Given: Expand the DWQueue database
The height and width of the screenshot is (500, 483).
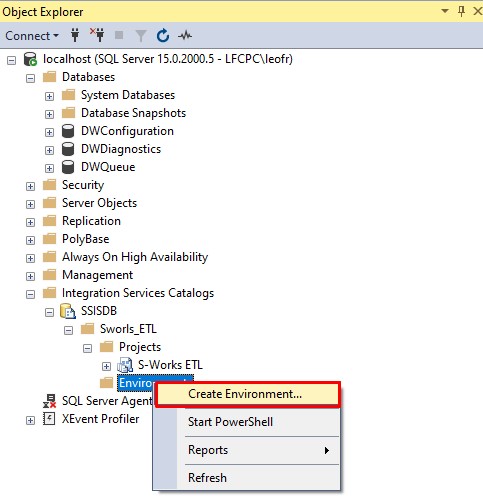Looking at the screenshot, I should (x=49, y=168).
